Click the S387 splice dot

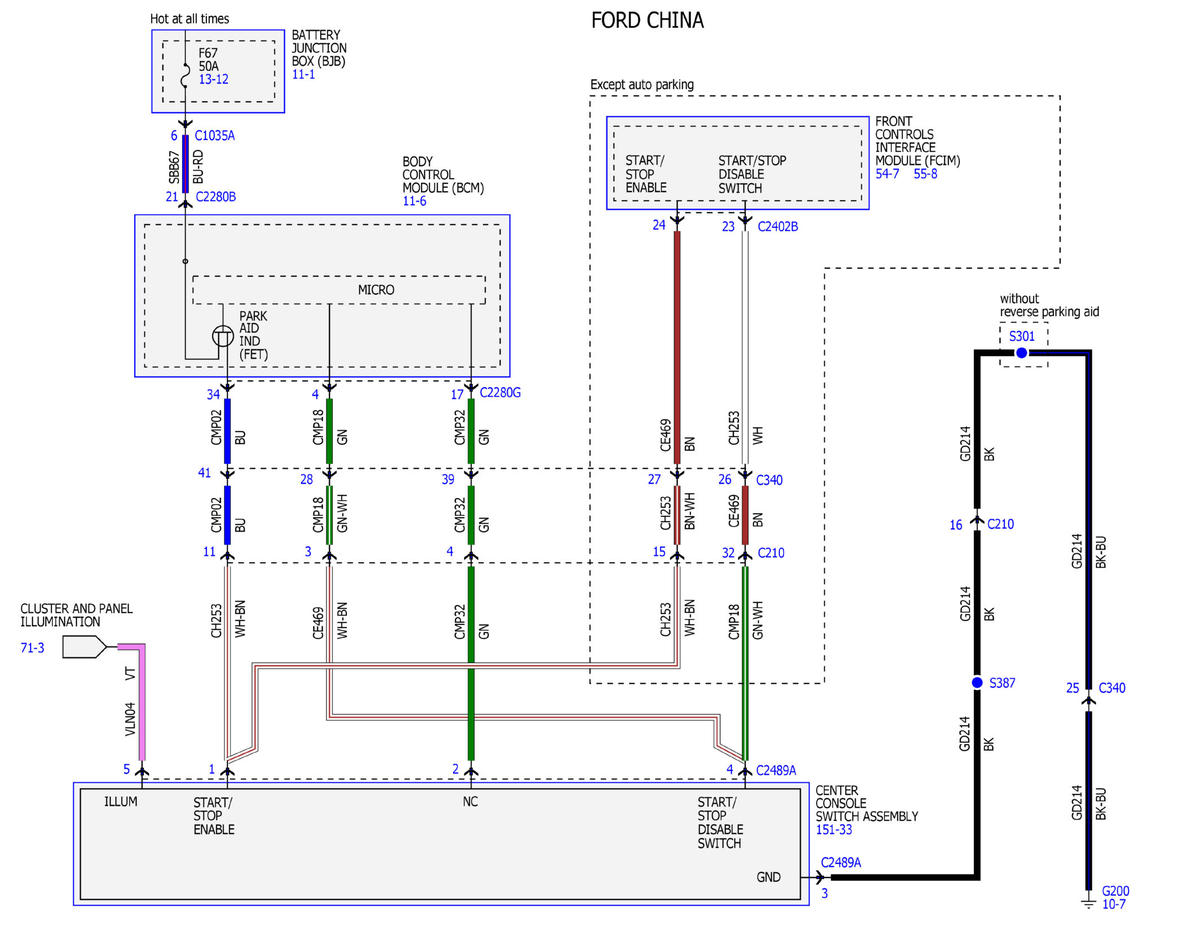click(x=977, y=682)
